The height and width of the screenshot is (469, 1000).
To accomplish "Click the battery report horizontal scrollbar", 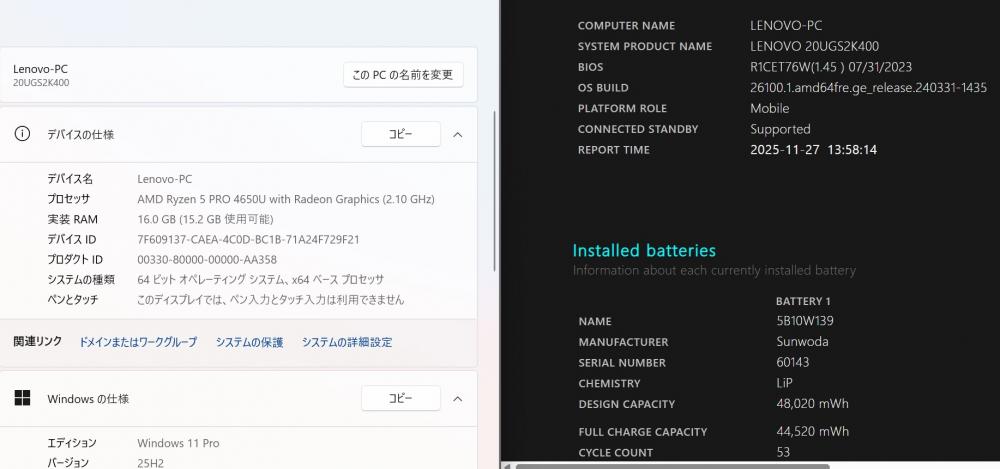I will click(x=673, y=466).
